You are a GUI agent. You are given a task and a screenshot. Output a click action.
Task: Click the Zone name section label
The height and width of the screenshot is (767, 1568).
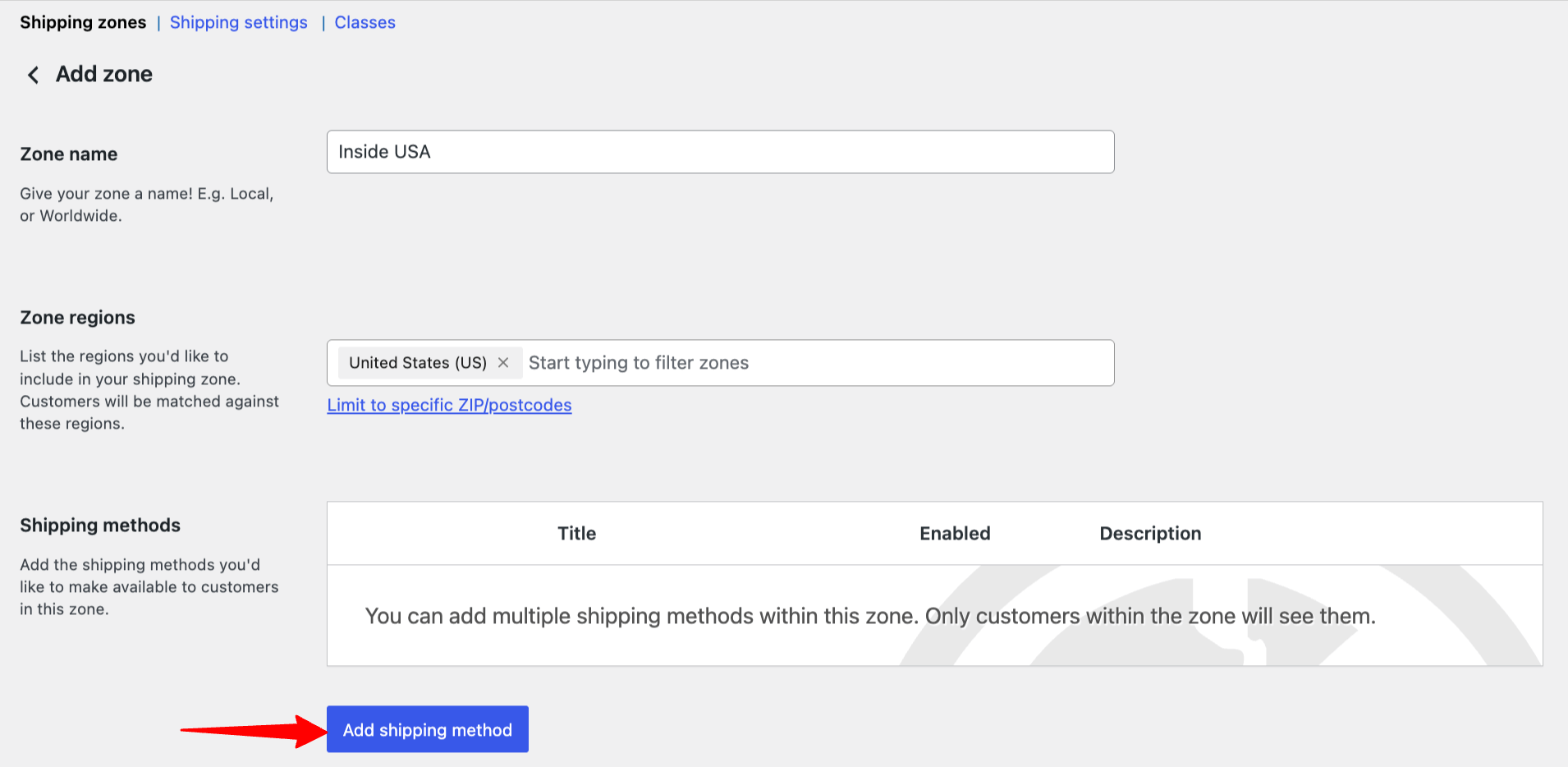69,154
